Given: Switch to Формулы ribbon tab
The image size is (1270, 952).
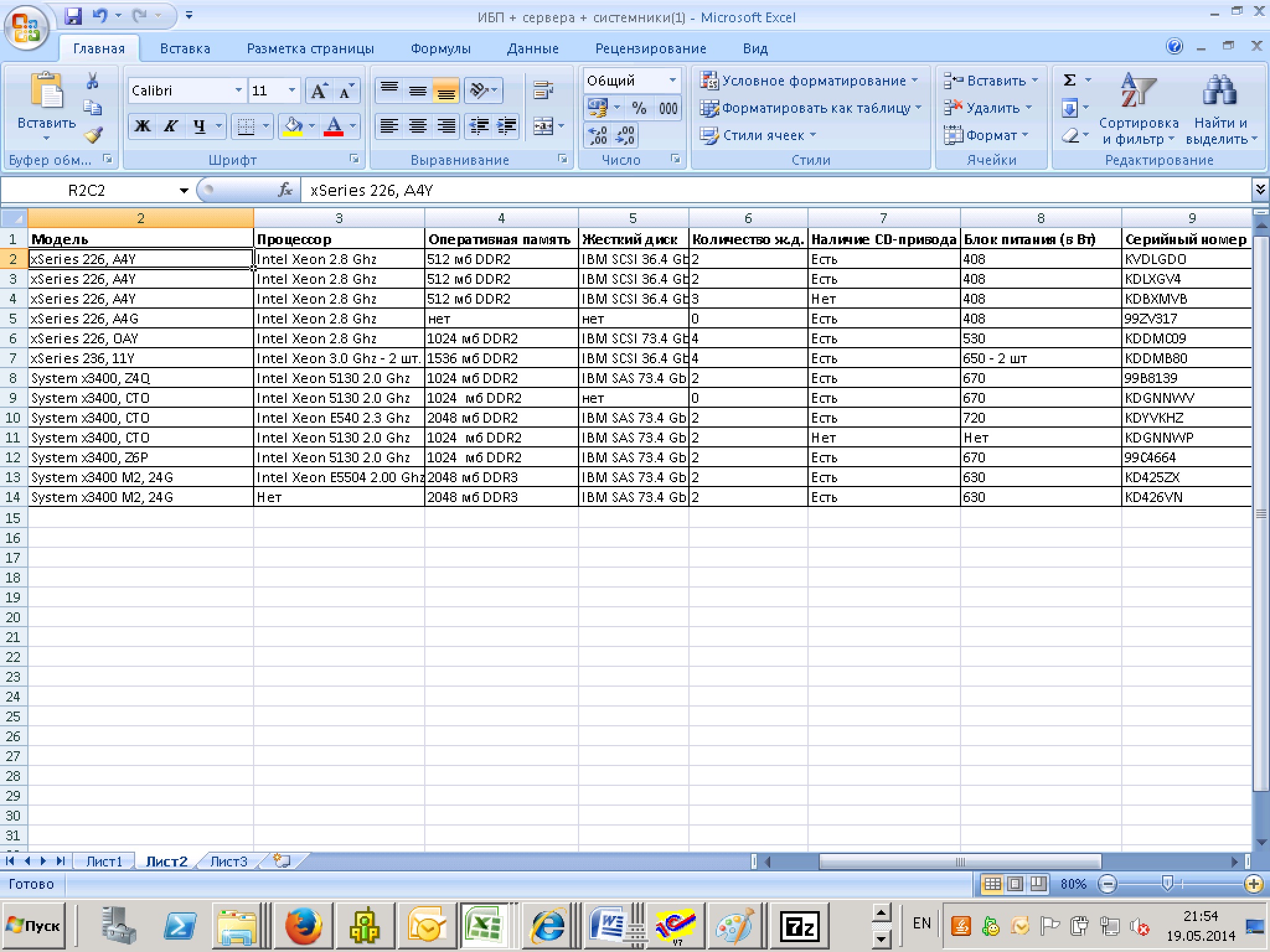Looking at the screenshot, I should 440,48.
